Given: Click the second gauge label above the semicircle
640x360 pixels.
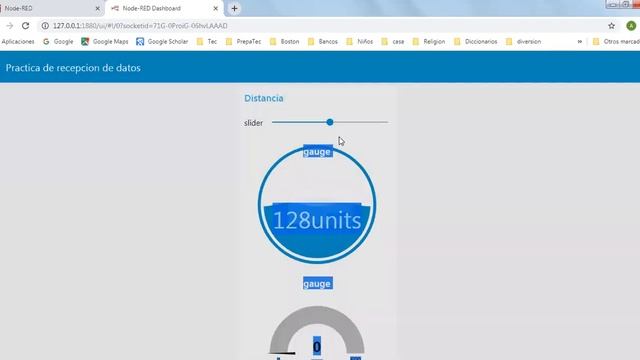Looking at the screenshot, I should [318, 283].
